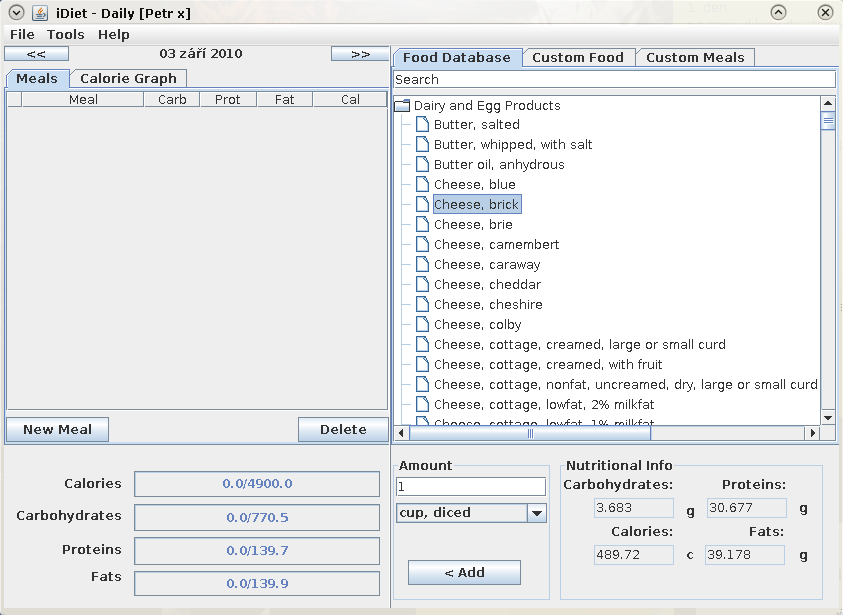843x615 pixels.
Task: Click the Java application icon in title bar
Action: [40, 12]
